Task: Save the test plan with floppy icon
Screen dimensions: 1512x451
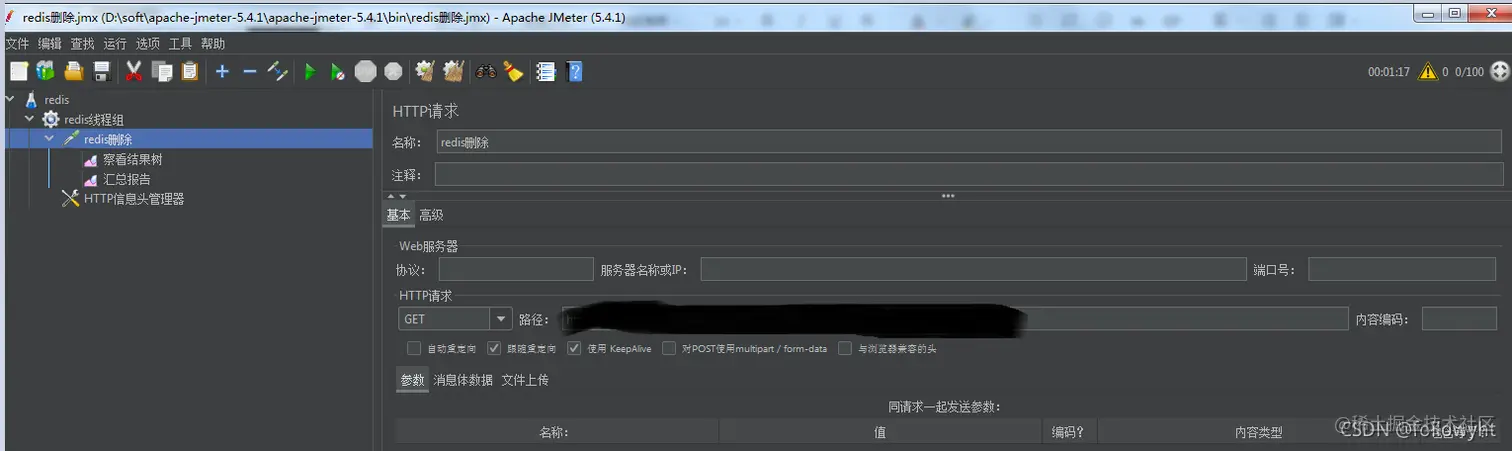Action: [101, 71]
